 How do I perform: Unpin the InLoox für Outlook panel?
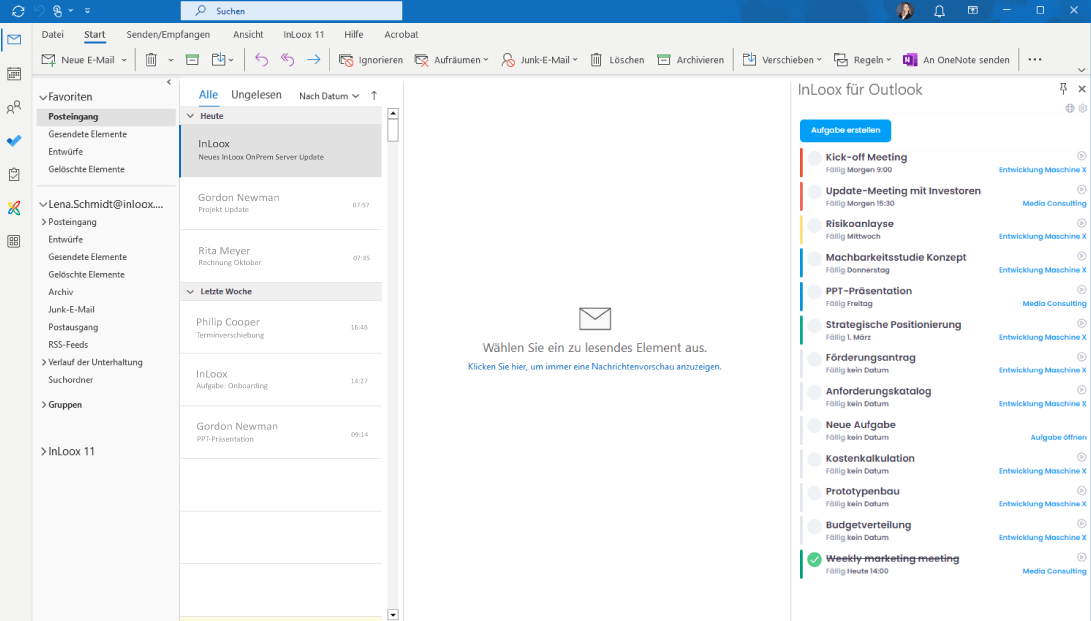coord(1064,88)
